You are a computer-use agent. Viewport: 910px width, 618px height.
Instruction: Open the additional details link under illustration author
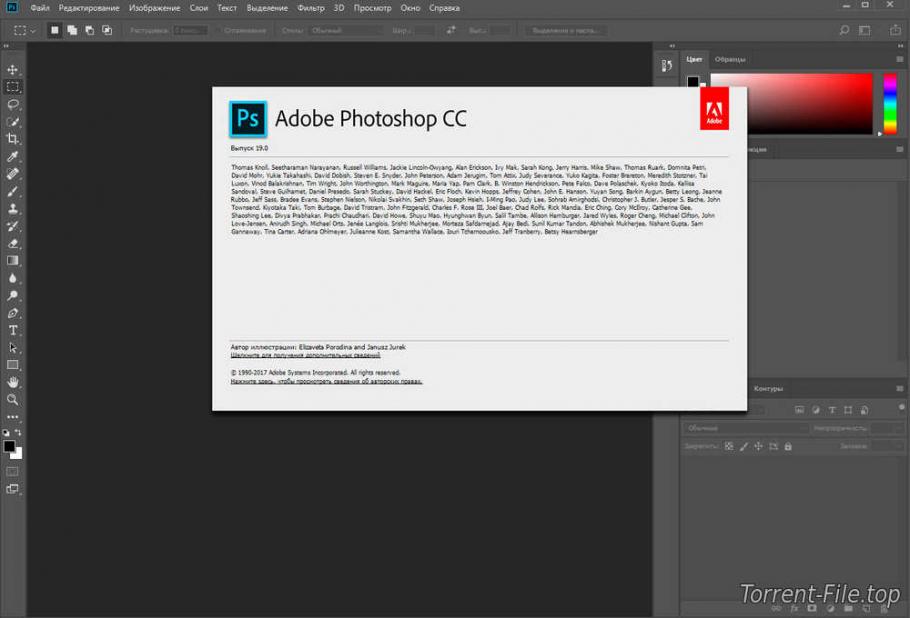[x=305, y=355]
